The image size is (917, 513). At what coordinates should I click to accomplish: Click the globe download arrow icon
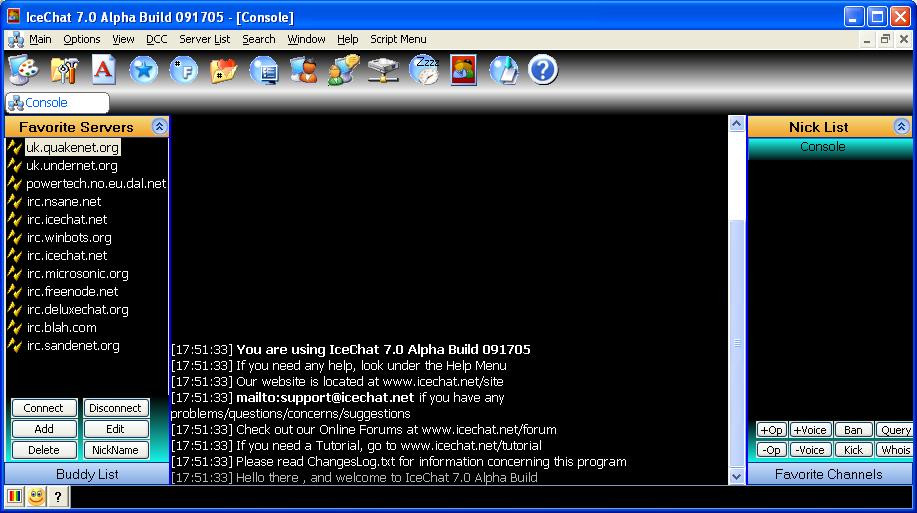504,70
